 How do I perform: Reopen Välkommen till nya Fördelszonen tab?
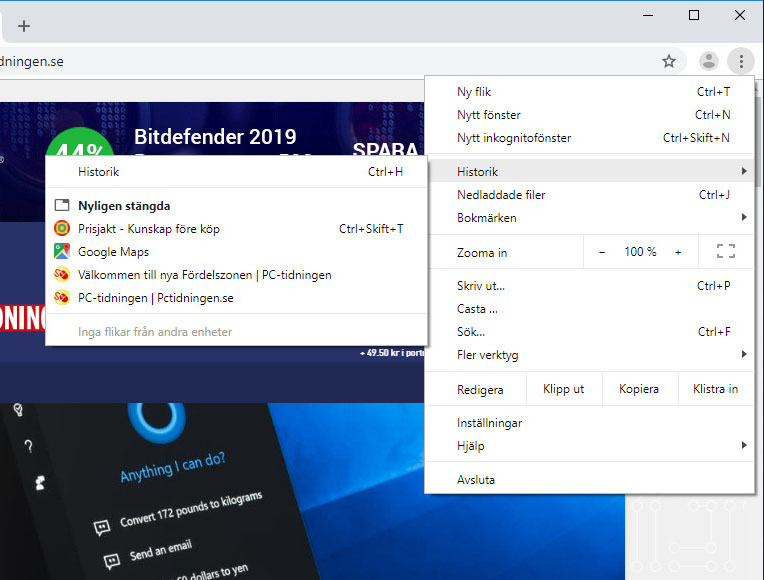pos(236,275)
